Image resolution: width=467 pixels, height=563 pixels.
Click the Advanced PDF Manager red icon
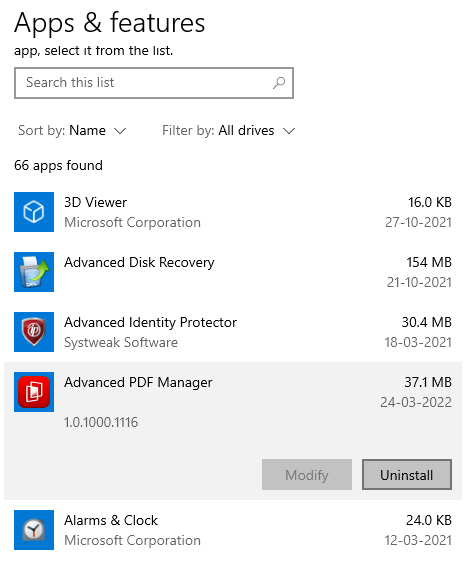click(x=34, y=392)
